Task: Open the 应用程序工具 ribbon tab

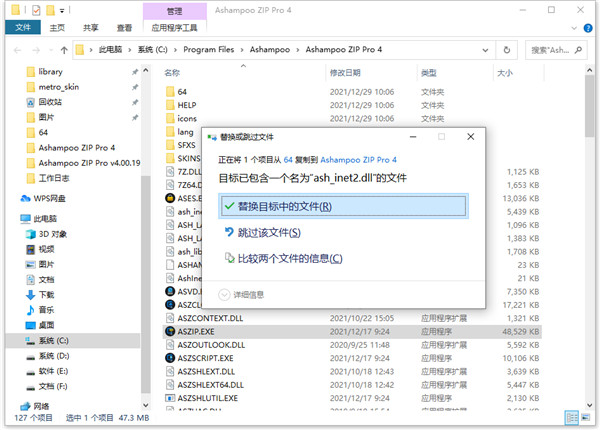Action: pyautogui.click(x=174, y=28)
